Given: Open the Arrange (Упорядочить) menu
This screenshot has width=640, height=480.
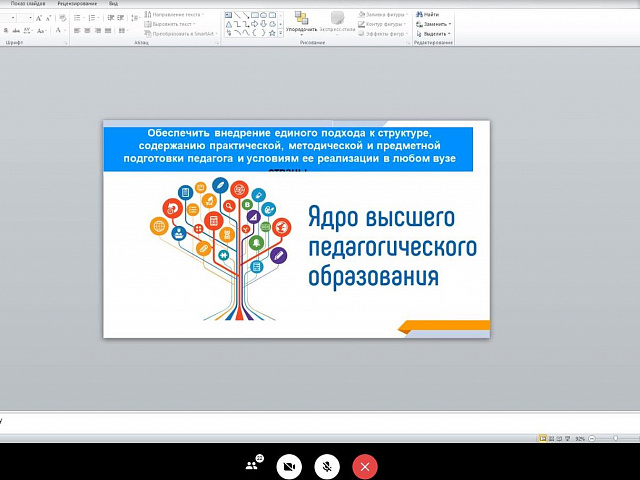Looking at the screenshot, I should tap(301, 24).
